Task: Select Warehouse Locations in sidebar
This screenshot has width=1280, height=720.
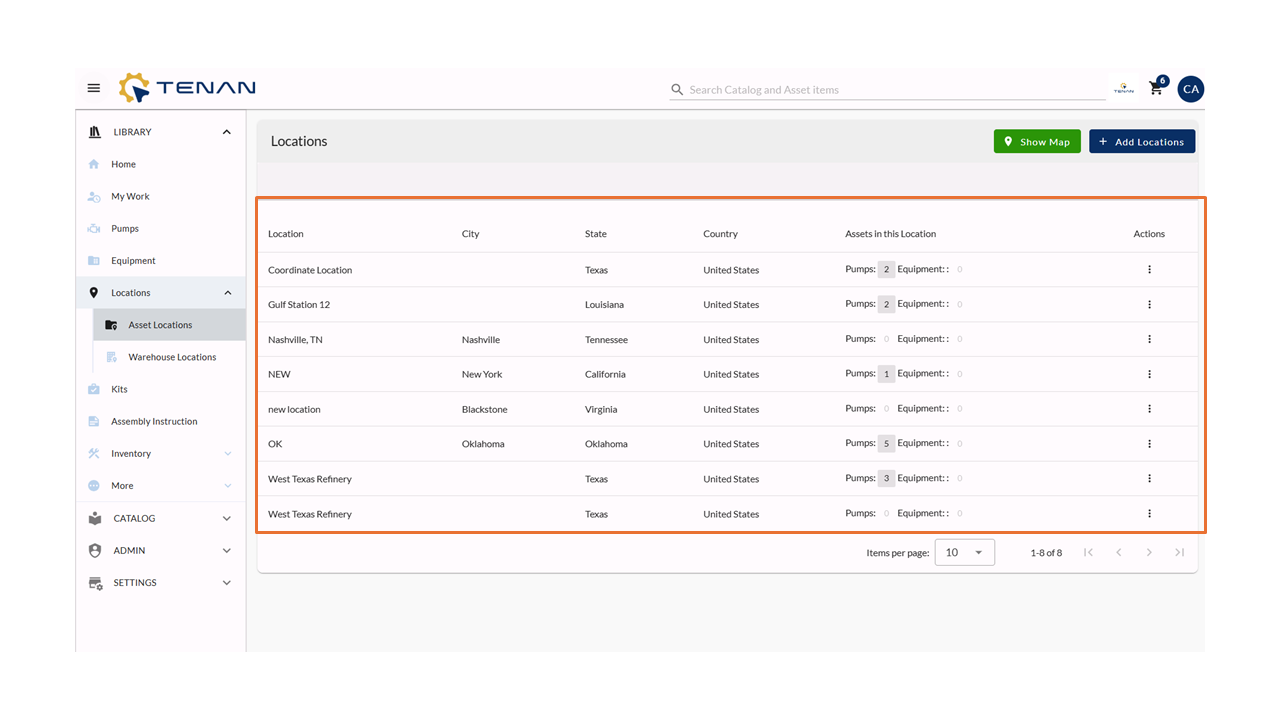Action: tap(172, 357)
